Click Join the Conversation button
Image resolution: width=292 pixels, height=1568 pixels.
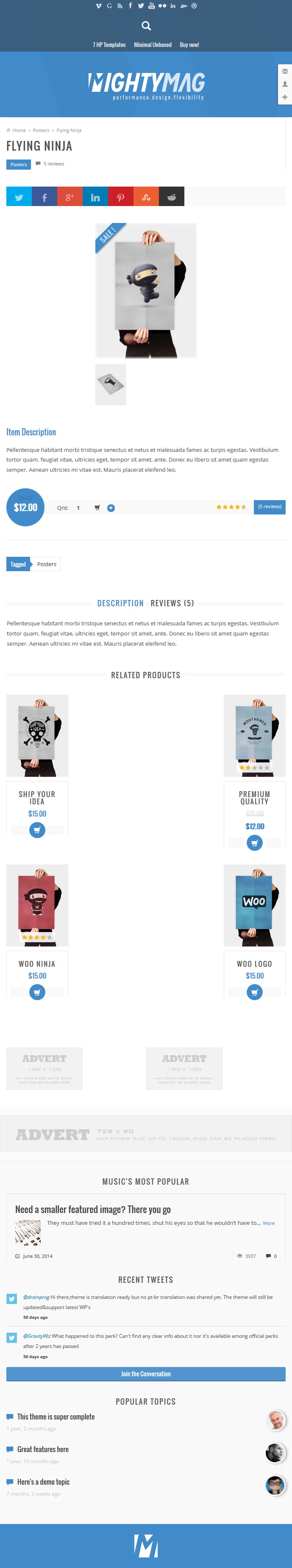click(x=146, y=1374)
